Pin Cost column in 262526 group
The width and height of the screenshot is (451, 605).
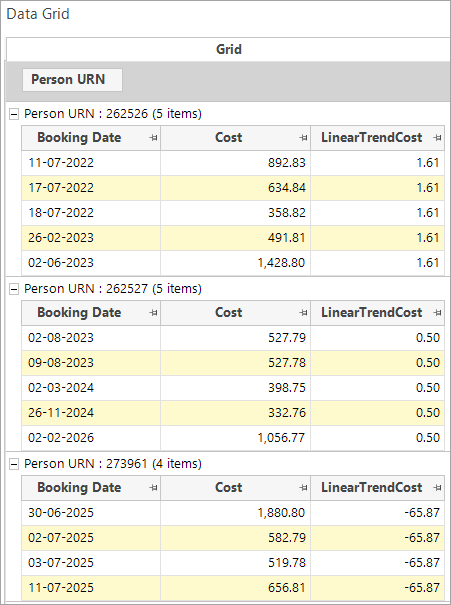[x=304, y=138]
